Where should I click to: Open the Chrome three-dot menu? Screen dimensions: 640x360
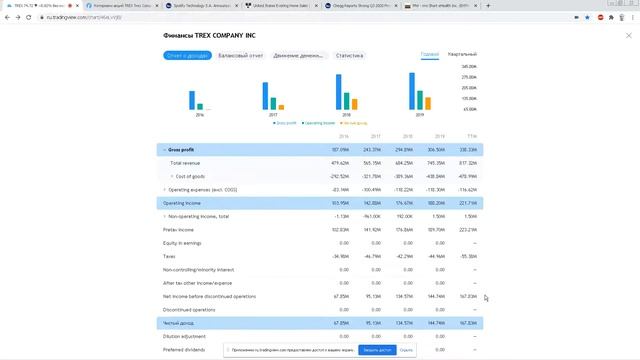633,18
